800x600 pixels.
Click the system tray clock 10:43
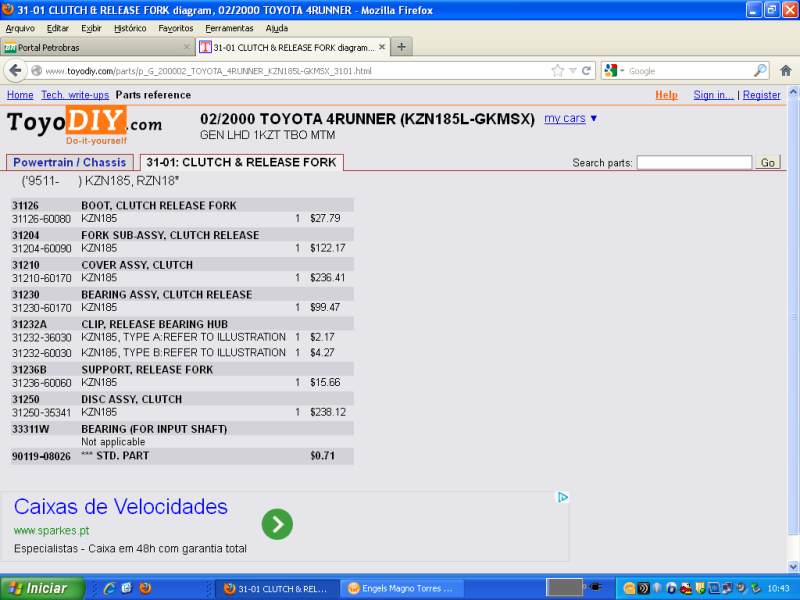(x=778, y=588)
